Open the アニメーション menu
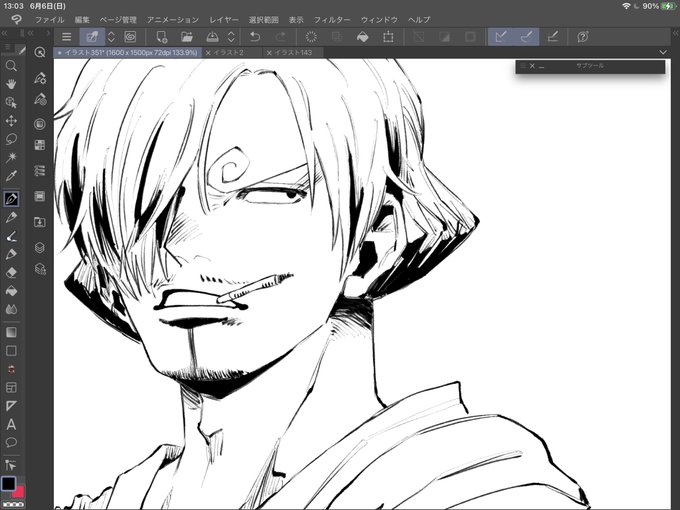 click(x=173, y=20)
